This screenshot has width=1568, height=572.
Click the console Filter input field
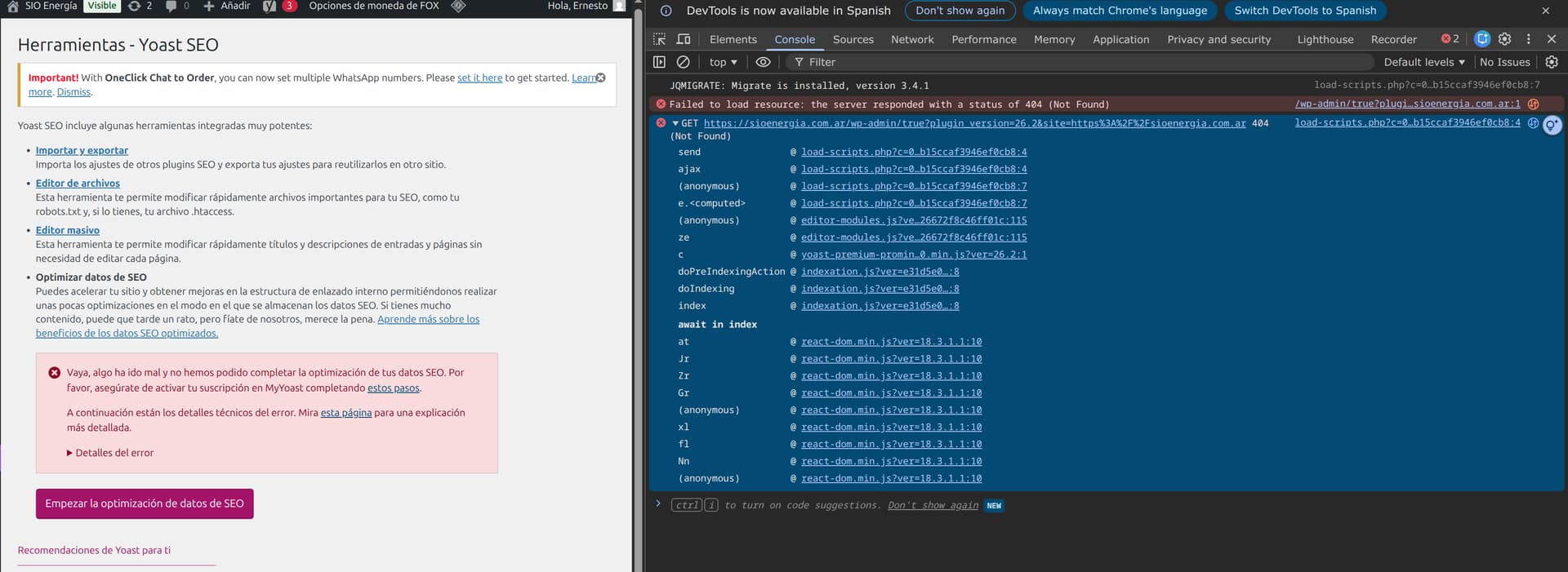[x=1078, y=62]
